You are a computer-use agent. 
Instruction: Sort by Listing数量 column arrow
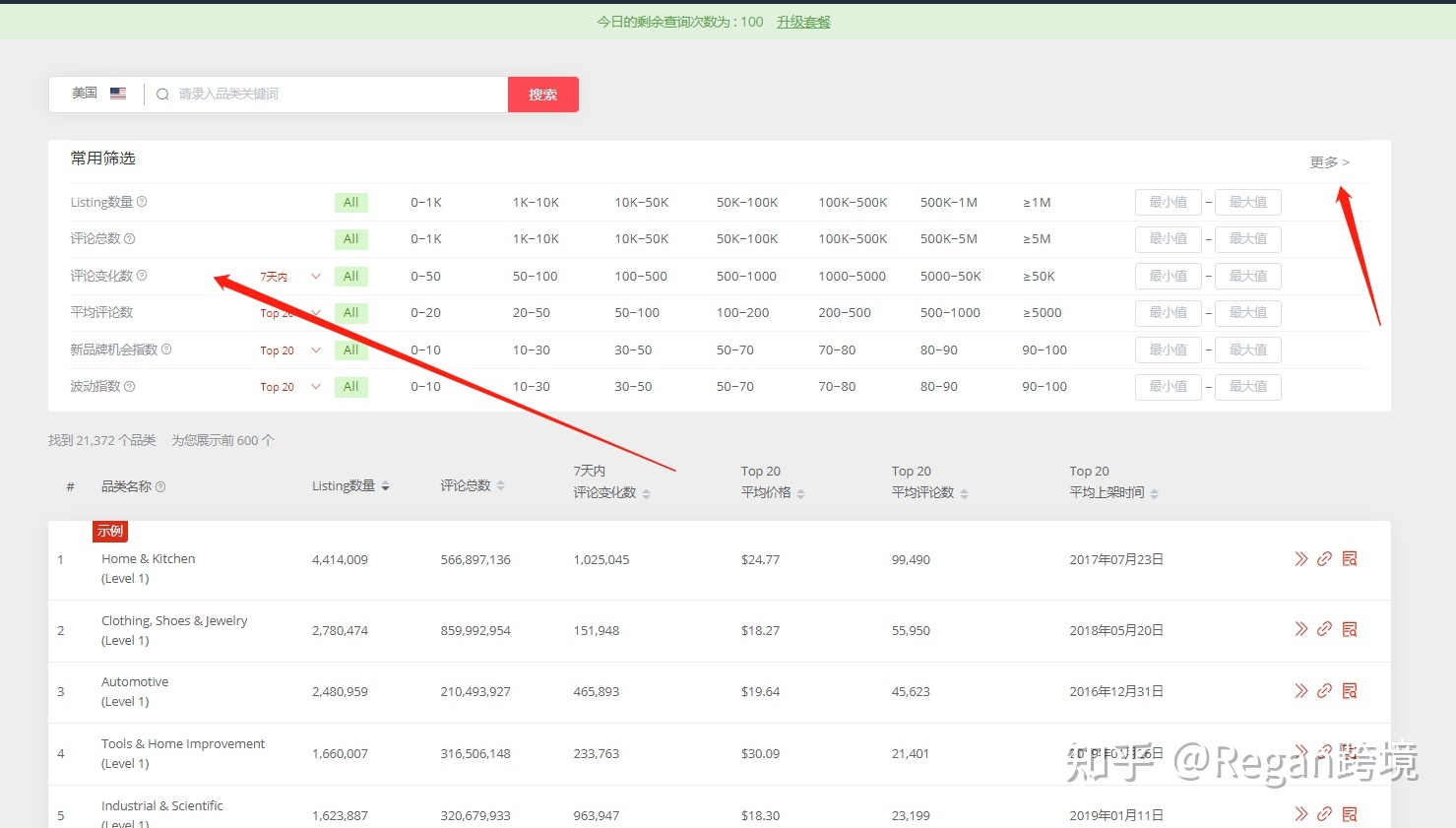[x=385, y=486]
